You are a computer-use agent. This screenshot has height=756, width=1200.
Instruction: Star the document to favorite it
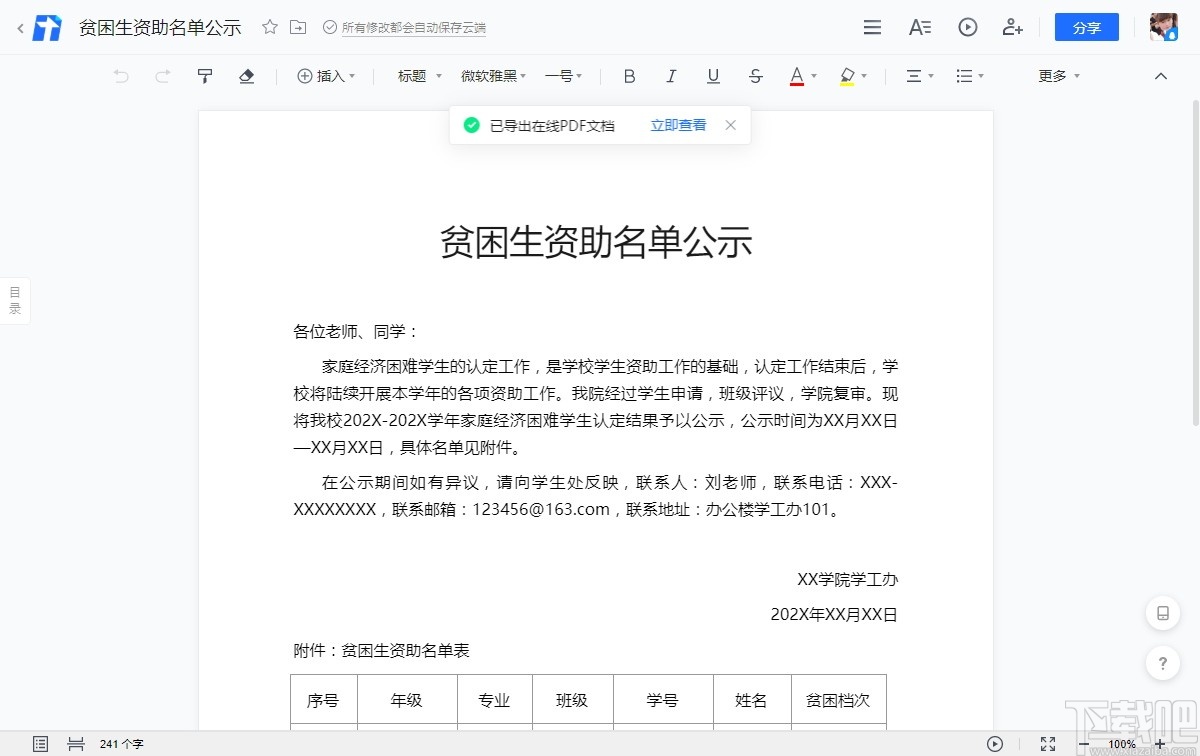269,27
